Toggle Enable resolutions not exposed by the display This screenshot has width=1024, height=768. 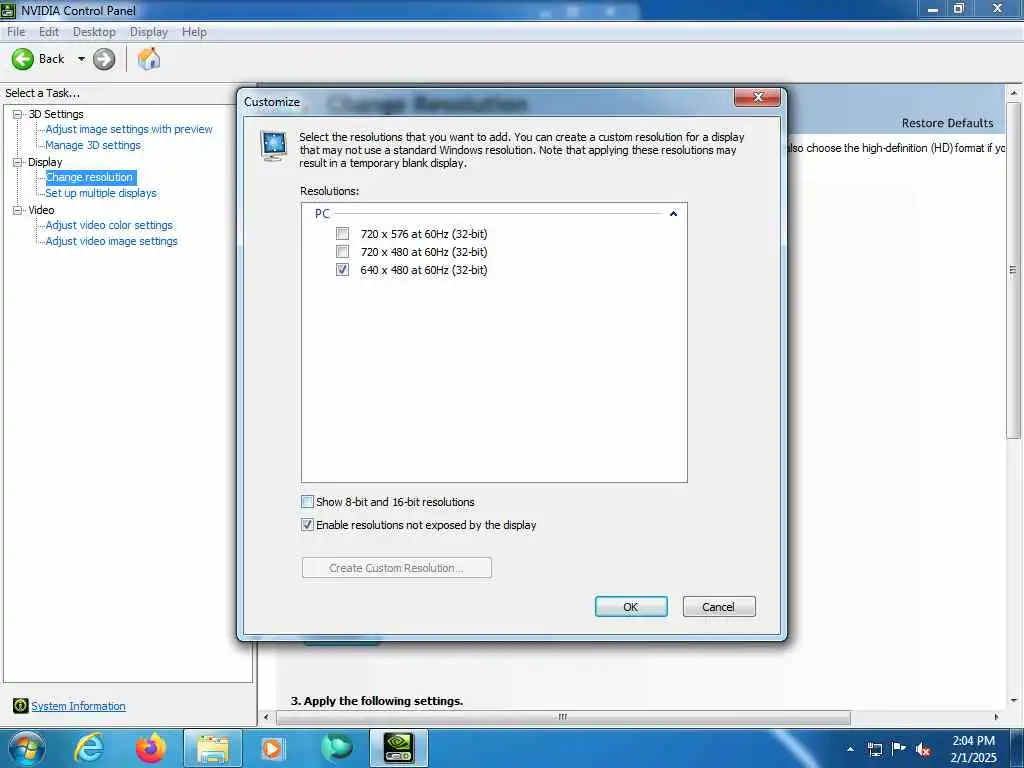(x=307, y=524)
